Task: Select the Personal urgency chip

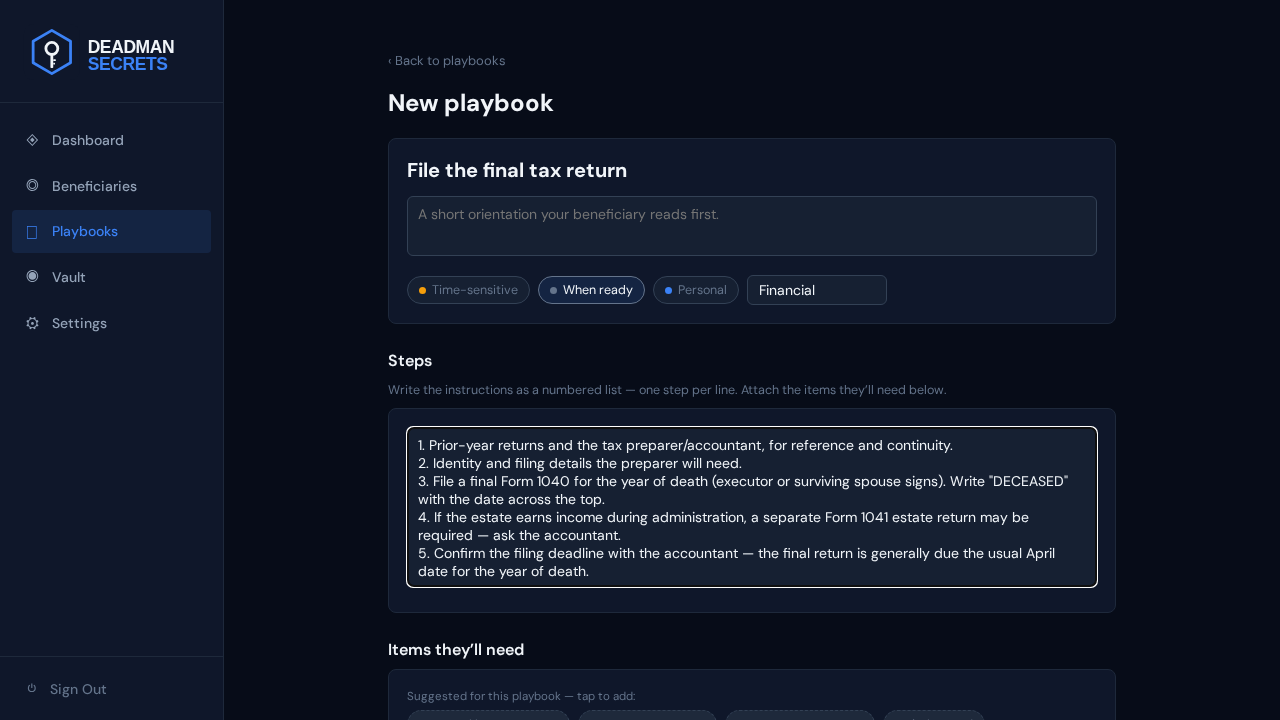Action: (x=696, y=290)
